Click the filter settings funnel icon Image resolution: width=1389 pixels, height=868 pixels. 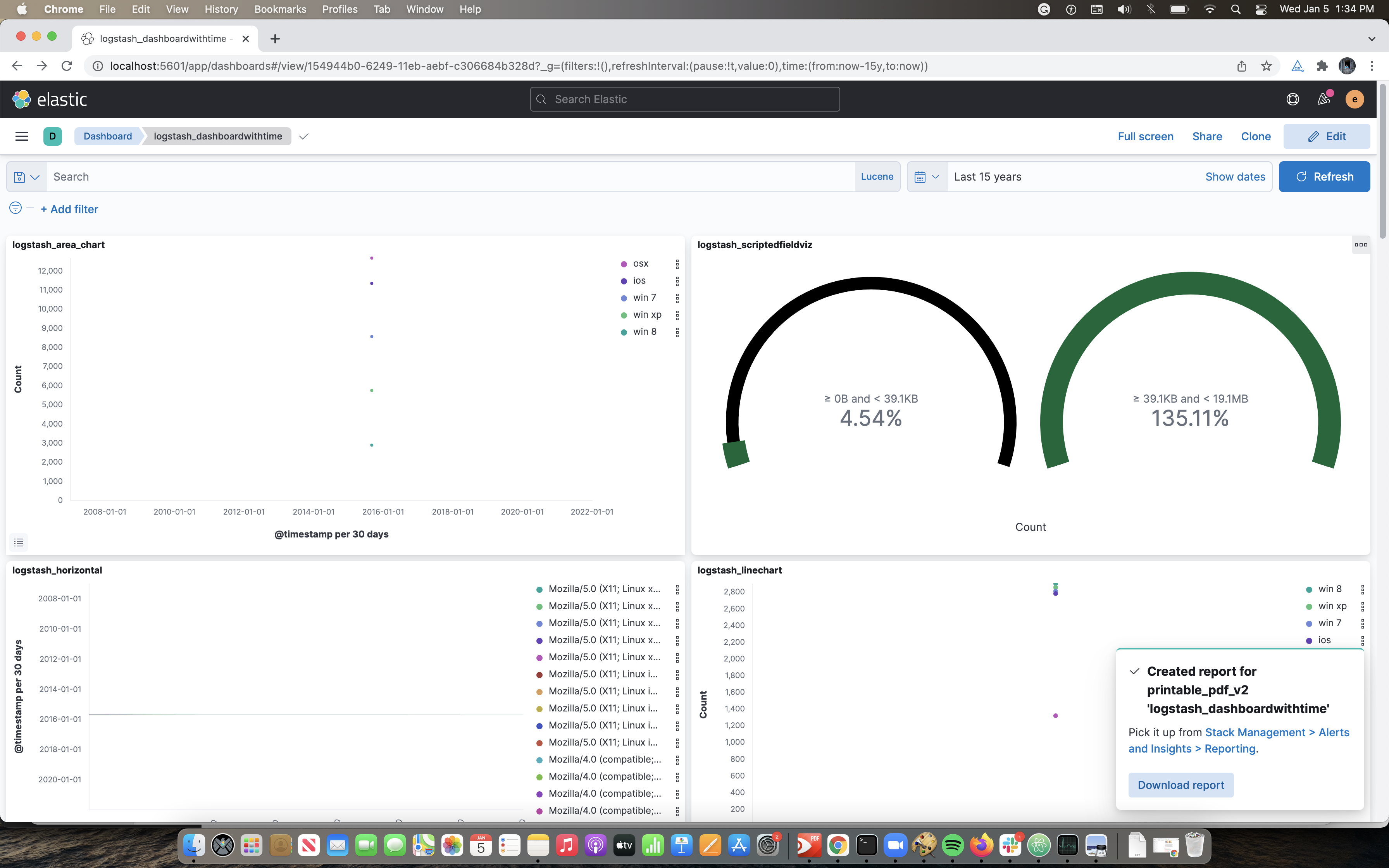[15, 208]
